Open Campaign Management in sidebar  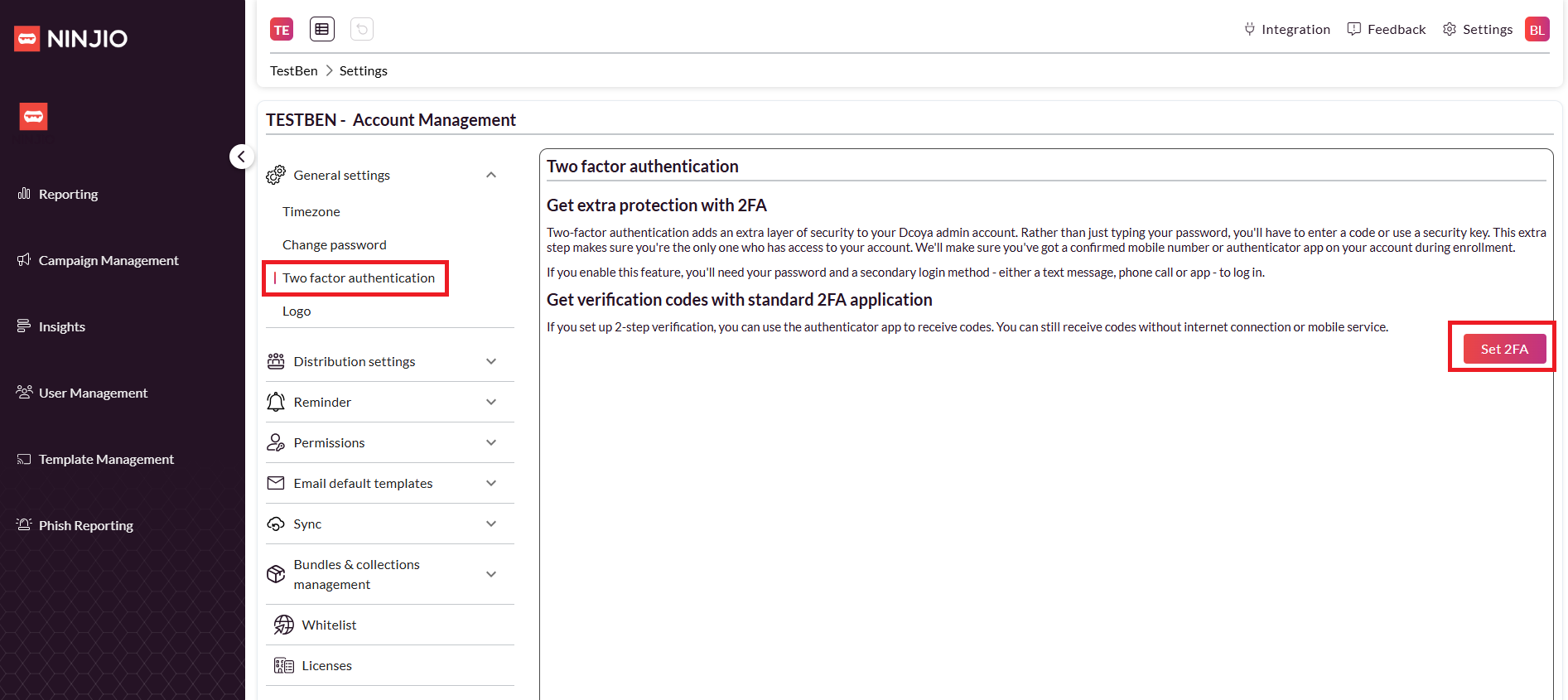point(108,260)
